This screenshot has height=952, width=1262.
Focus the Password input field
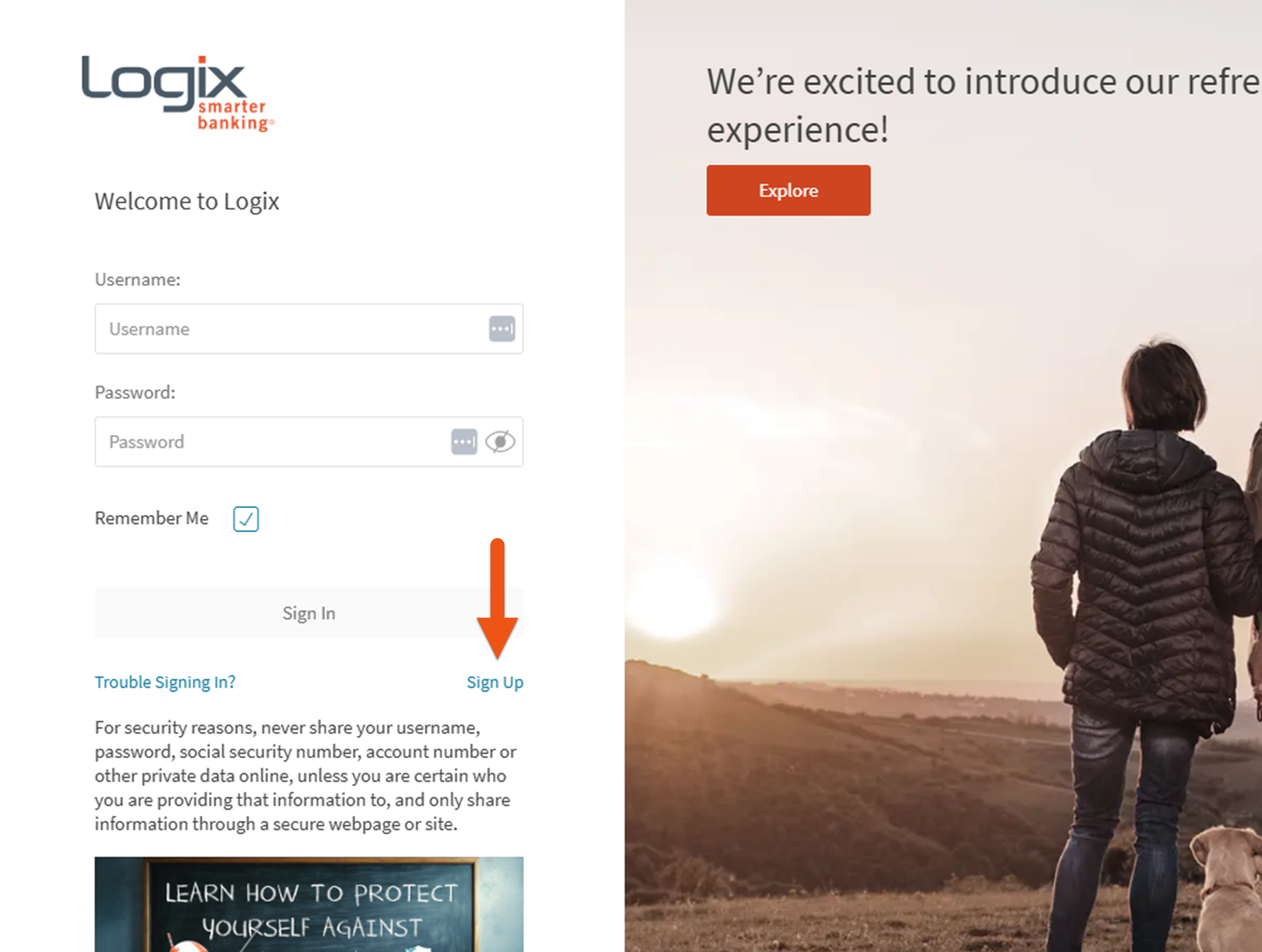tap(309, 442)
